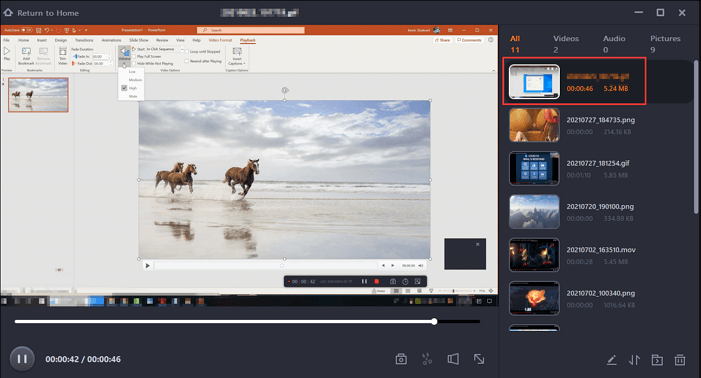Click the speaker volume icon
The height and width of the screenshot is (378, 701).
point(453,359)
